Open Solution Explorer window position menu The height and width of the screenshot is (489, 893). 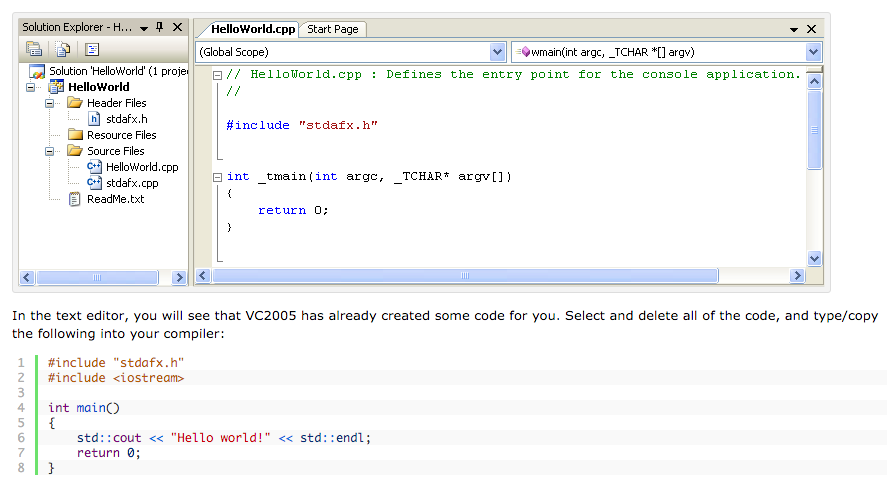144,28
